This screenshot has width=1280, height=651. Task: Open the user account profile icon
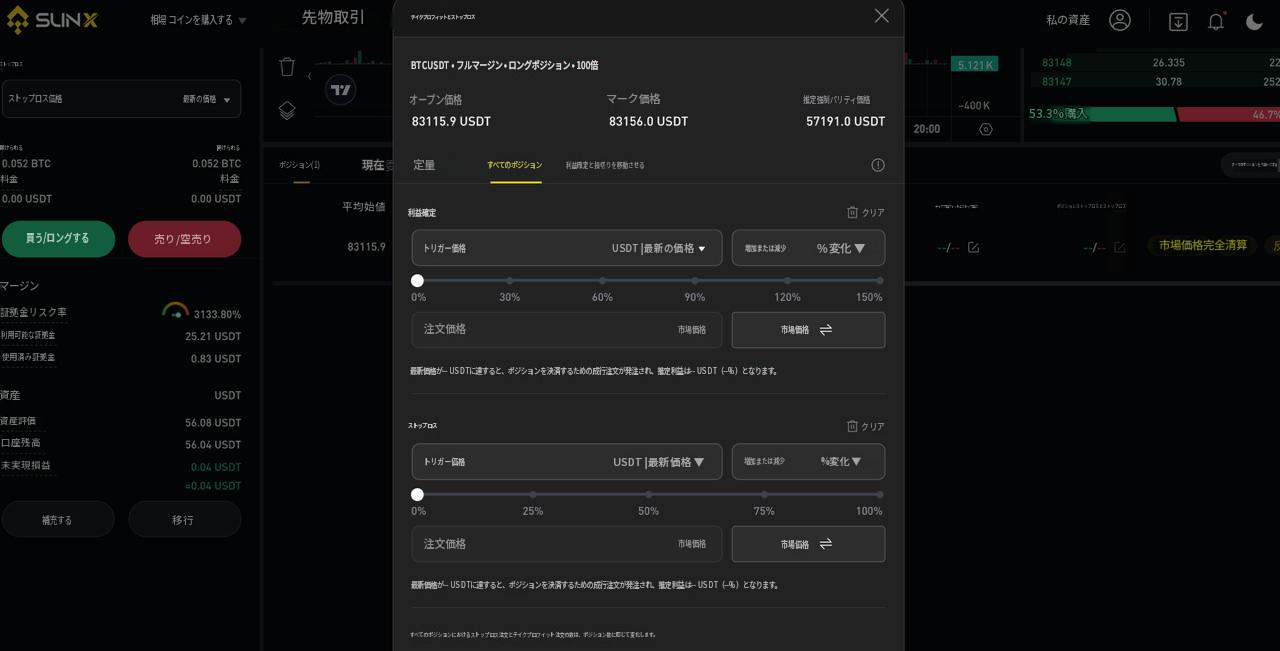point(1120,20)
